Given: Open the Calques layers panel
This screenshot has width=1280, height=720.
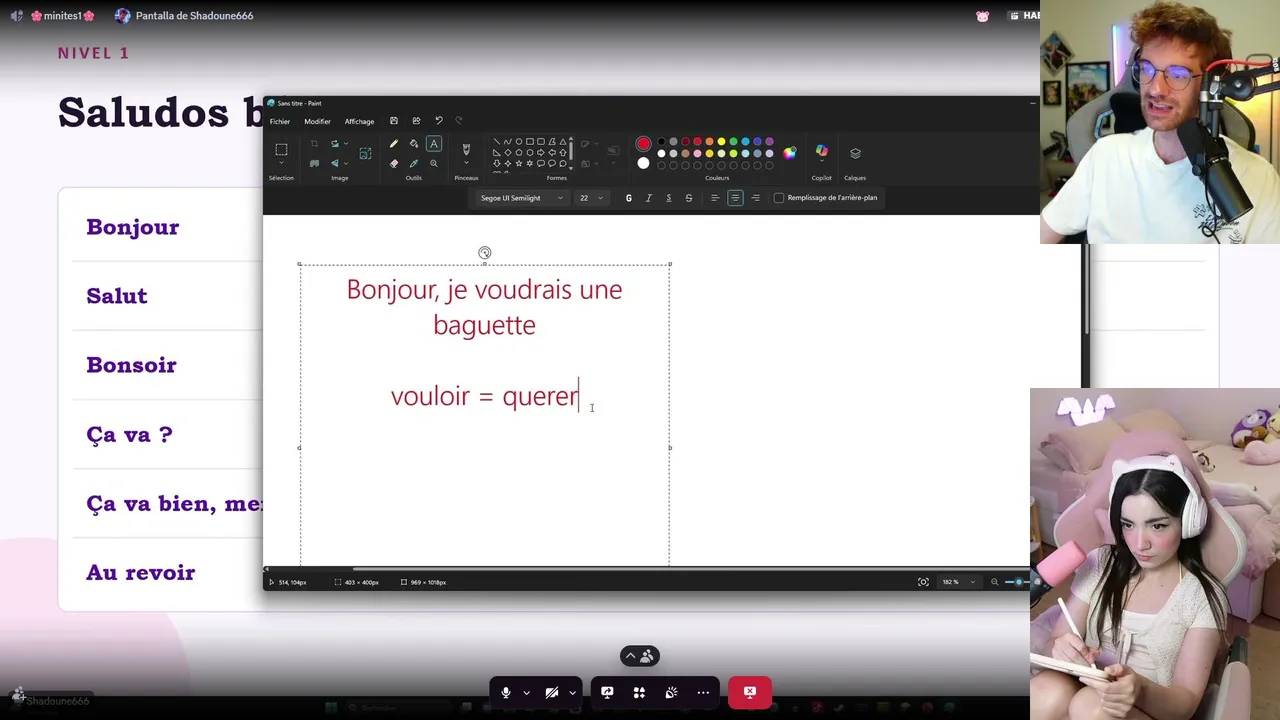Looking at the screenshot, I should (855, 153).
